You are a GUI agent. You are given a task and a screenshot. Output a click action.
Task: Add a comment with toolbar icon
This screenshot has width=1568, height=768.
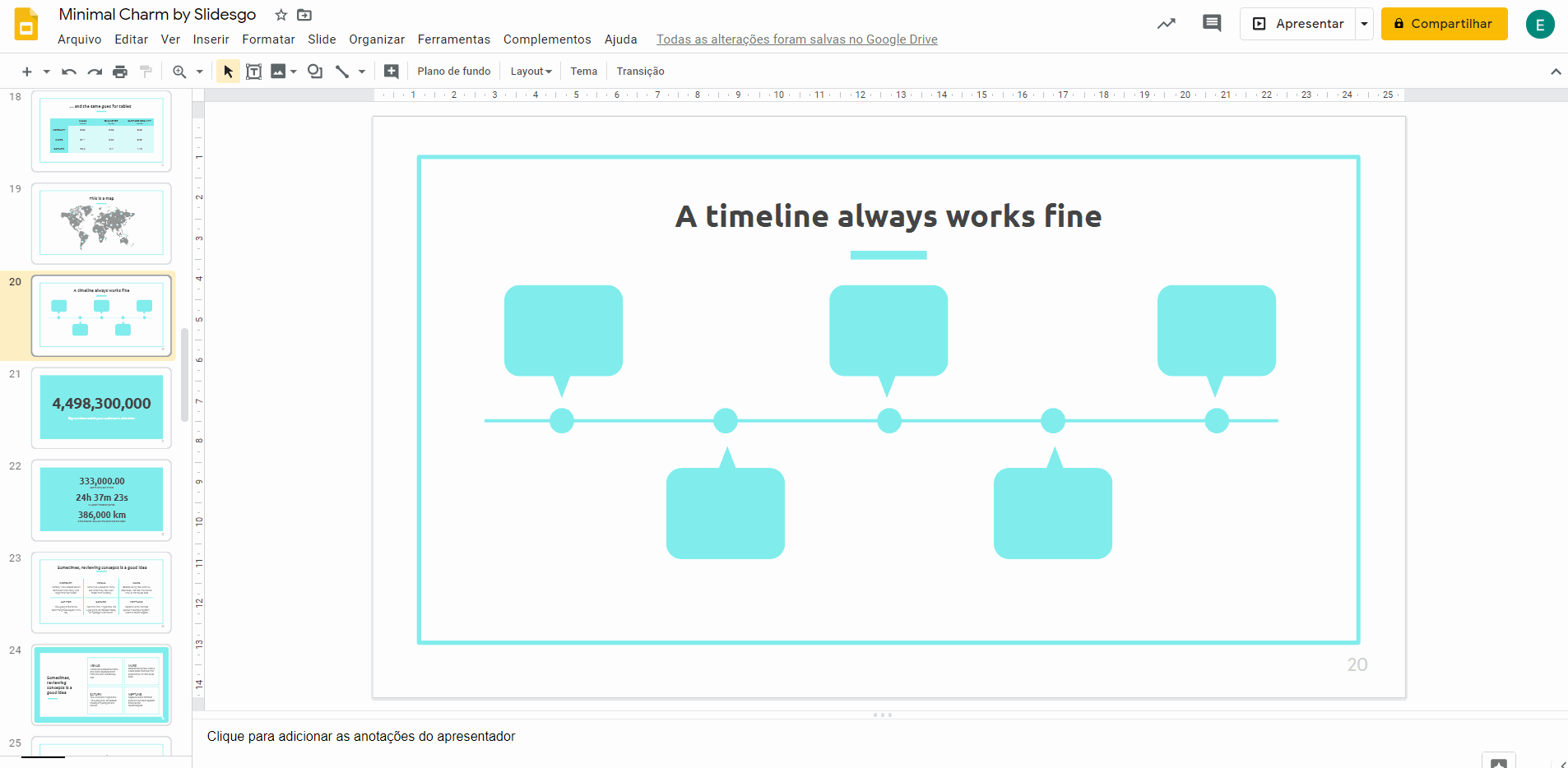[x=392, y=72]
